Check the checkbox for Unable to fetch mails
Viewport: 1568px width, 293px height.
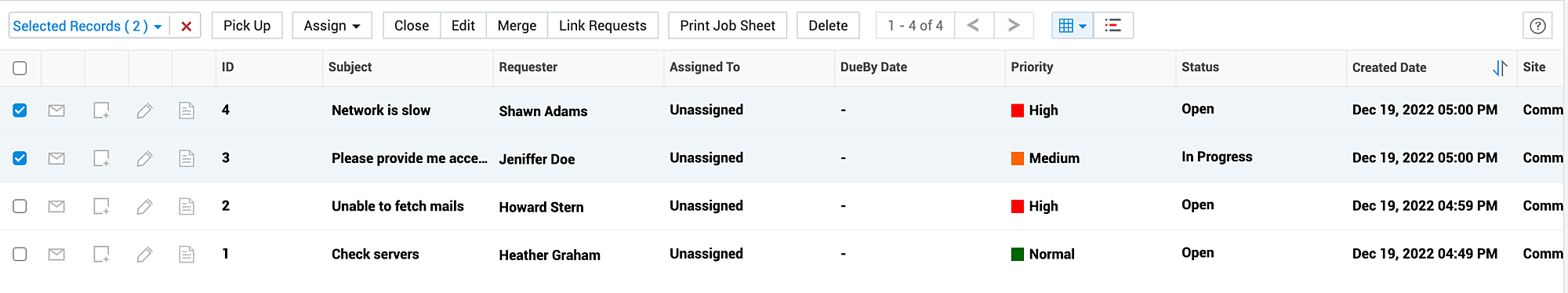[20, 206]
